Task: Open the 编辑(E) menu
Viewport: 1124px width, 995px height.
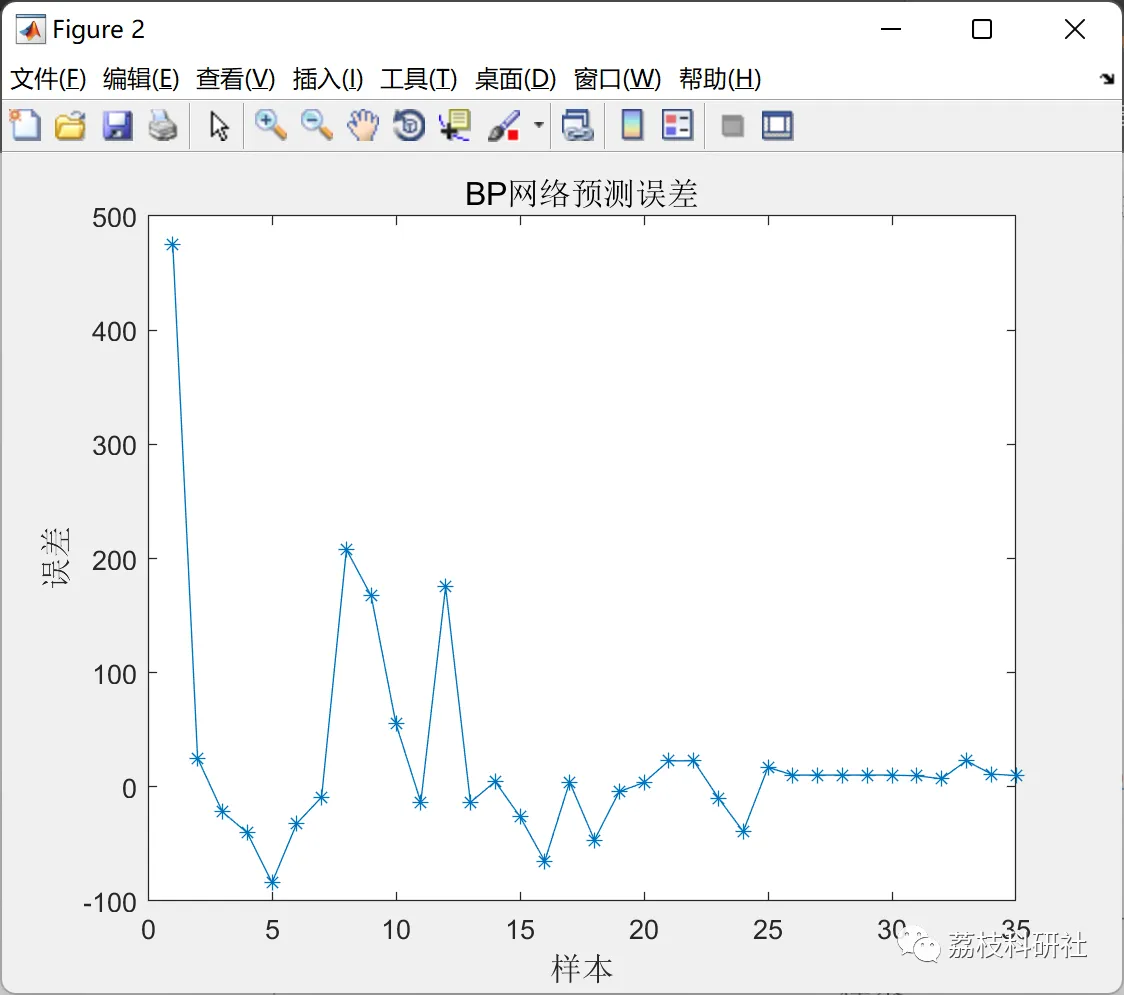Action: point(141,79)
